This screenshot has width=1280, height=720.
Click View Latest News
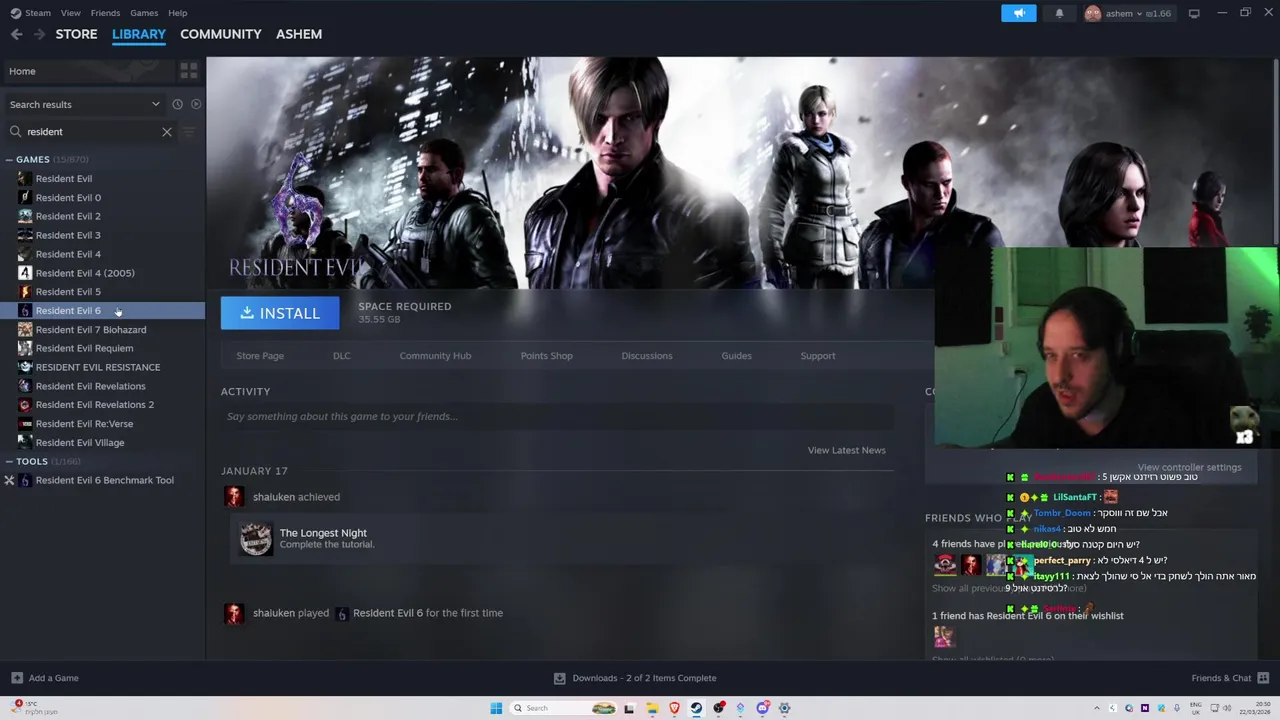tap(847, 450)
